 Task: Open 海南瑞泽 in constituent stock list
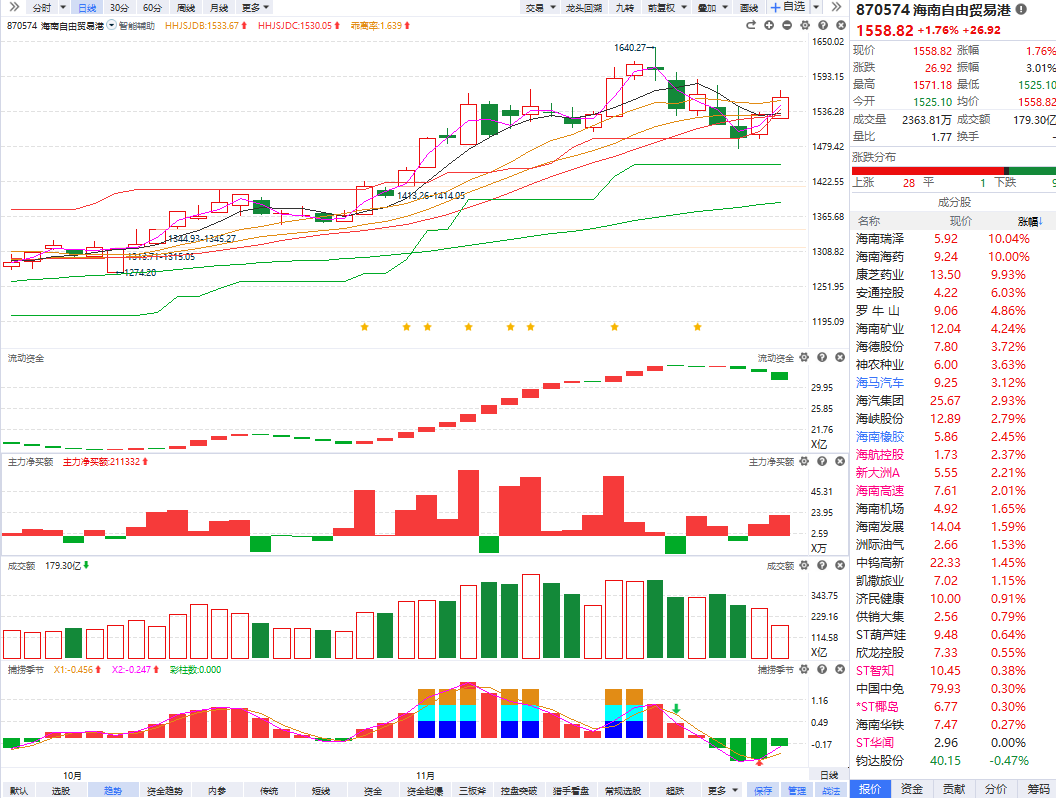pyautogui.click(x=880, y=239)
